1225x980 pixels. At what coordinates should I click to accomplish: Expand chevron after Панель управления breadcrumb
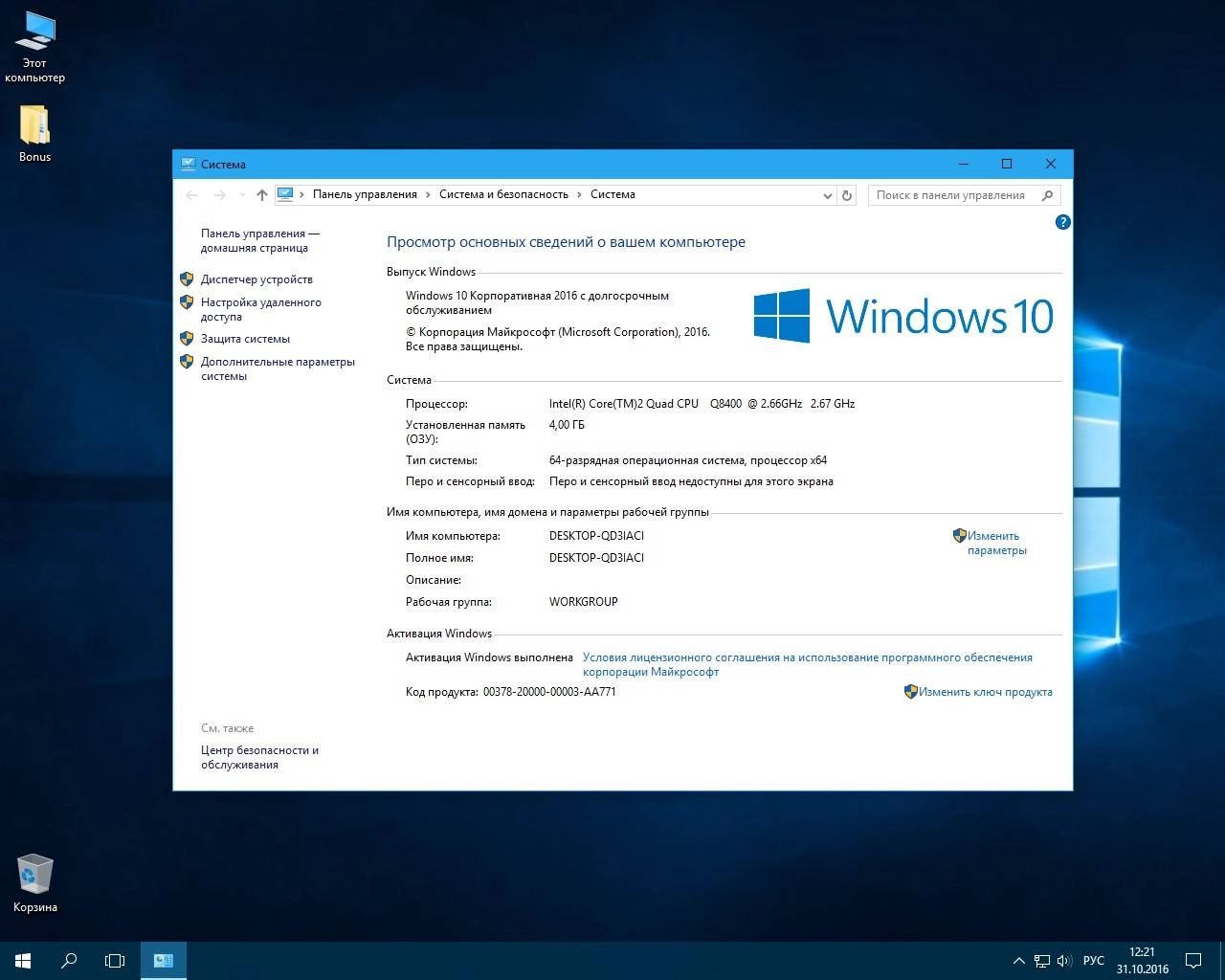tap(428, 194)
